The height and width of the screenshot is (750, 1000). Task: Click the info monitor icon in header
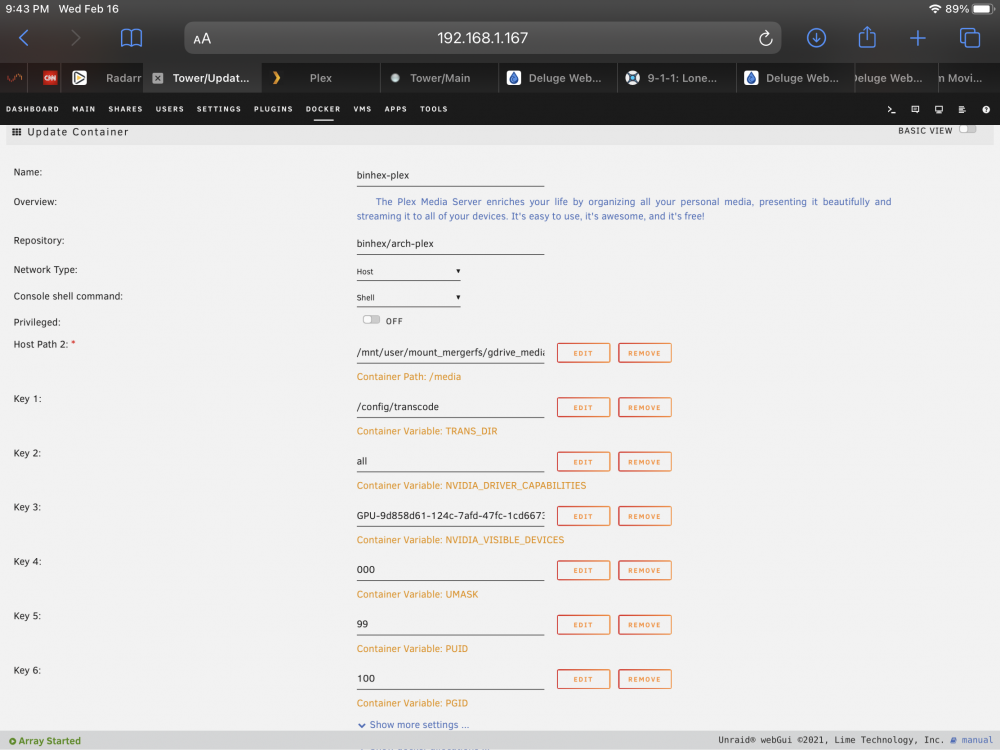[x=939, y=110]
